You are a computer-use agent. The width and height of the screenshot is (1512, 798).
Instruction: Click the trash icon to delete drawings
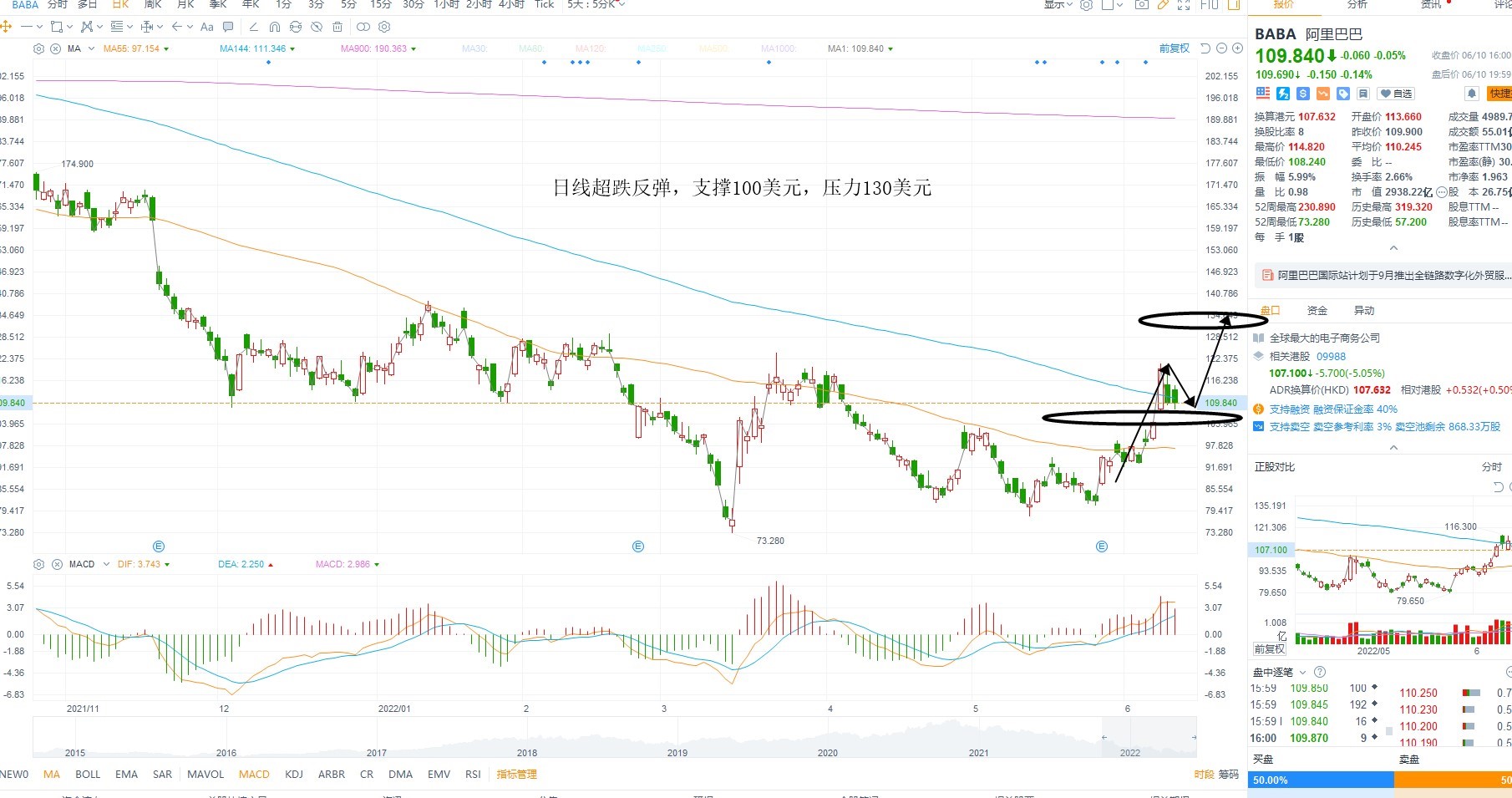[x=337, y=27]
